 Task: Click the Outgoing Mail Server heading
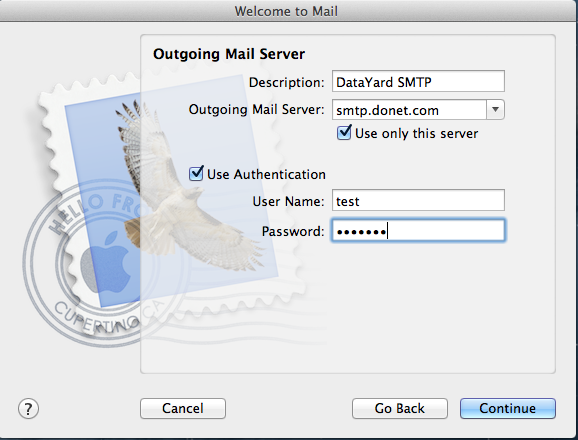tap(229, 54)
